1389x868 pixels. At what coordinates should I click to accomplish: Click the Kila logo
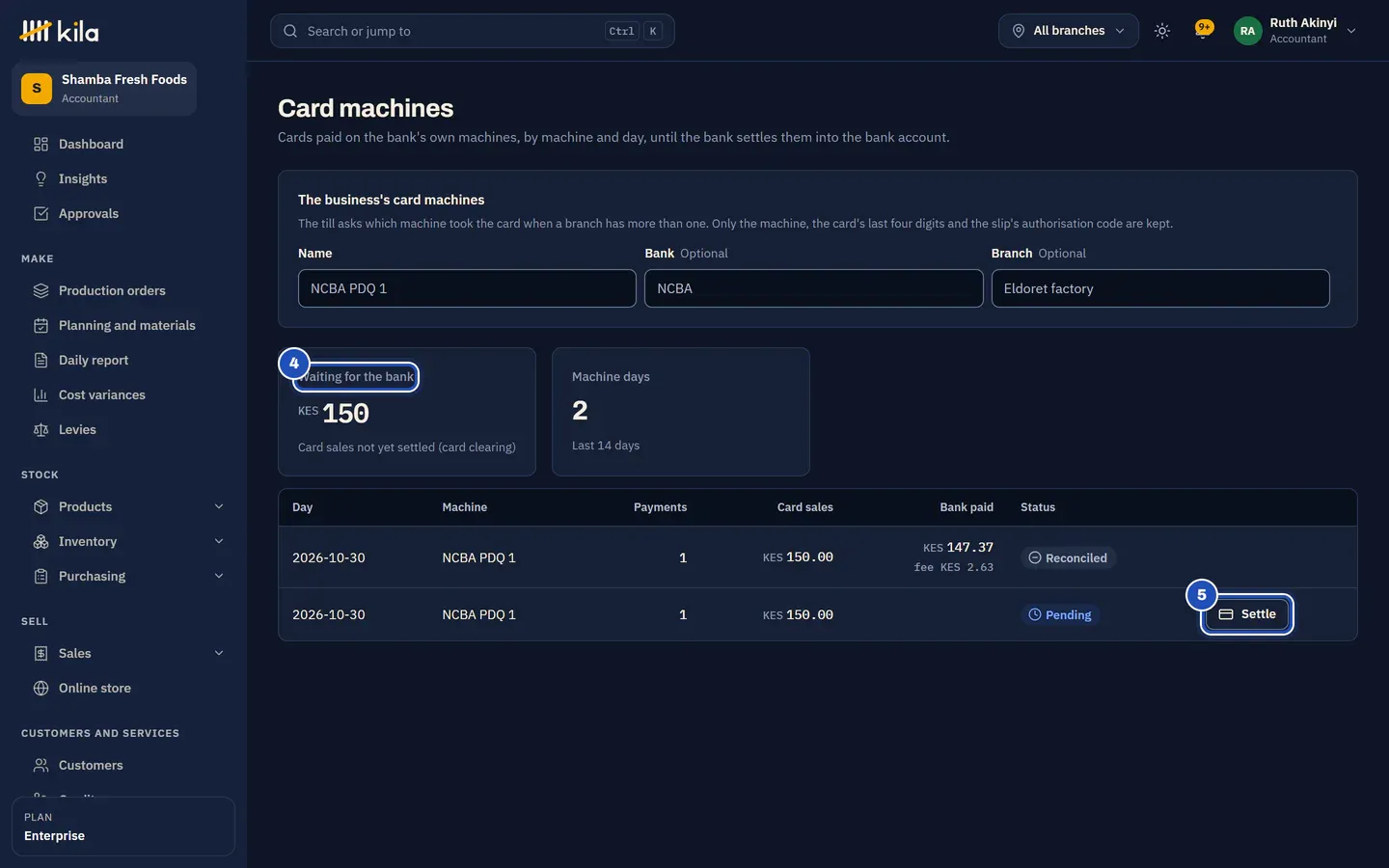59,31
